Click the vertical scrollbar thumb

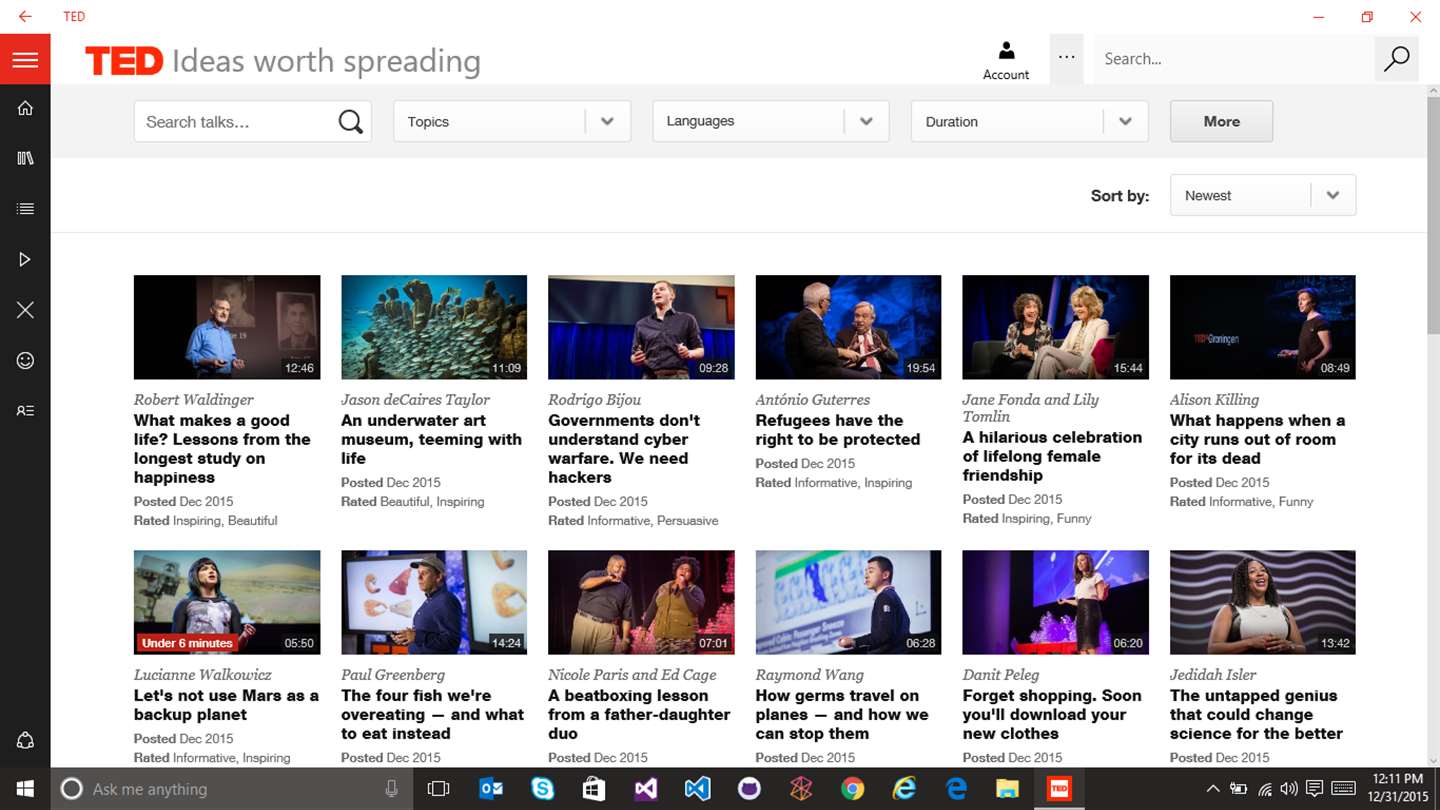[1433, 216]
